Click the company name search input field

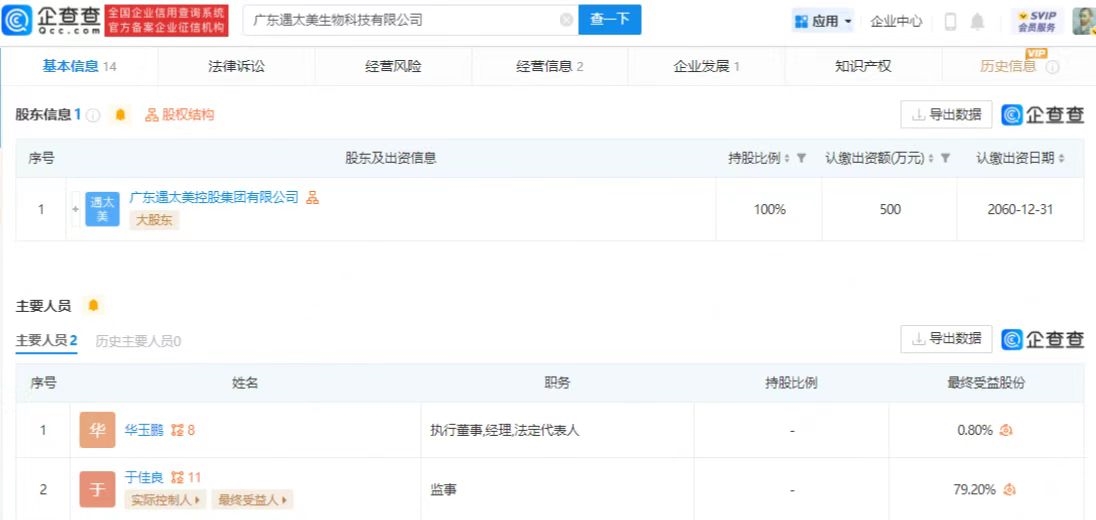(400, 20)
